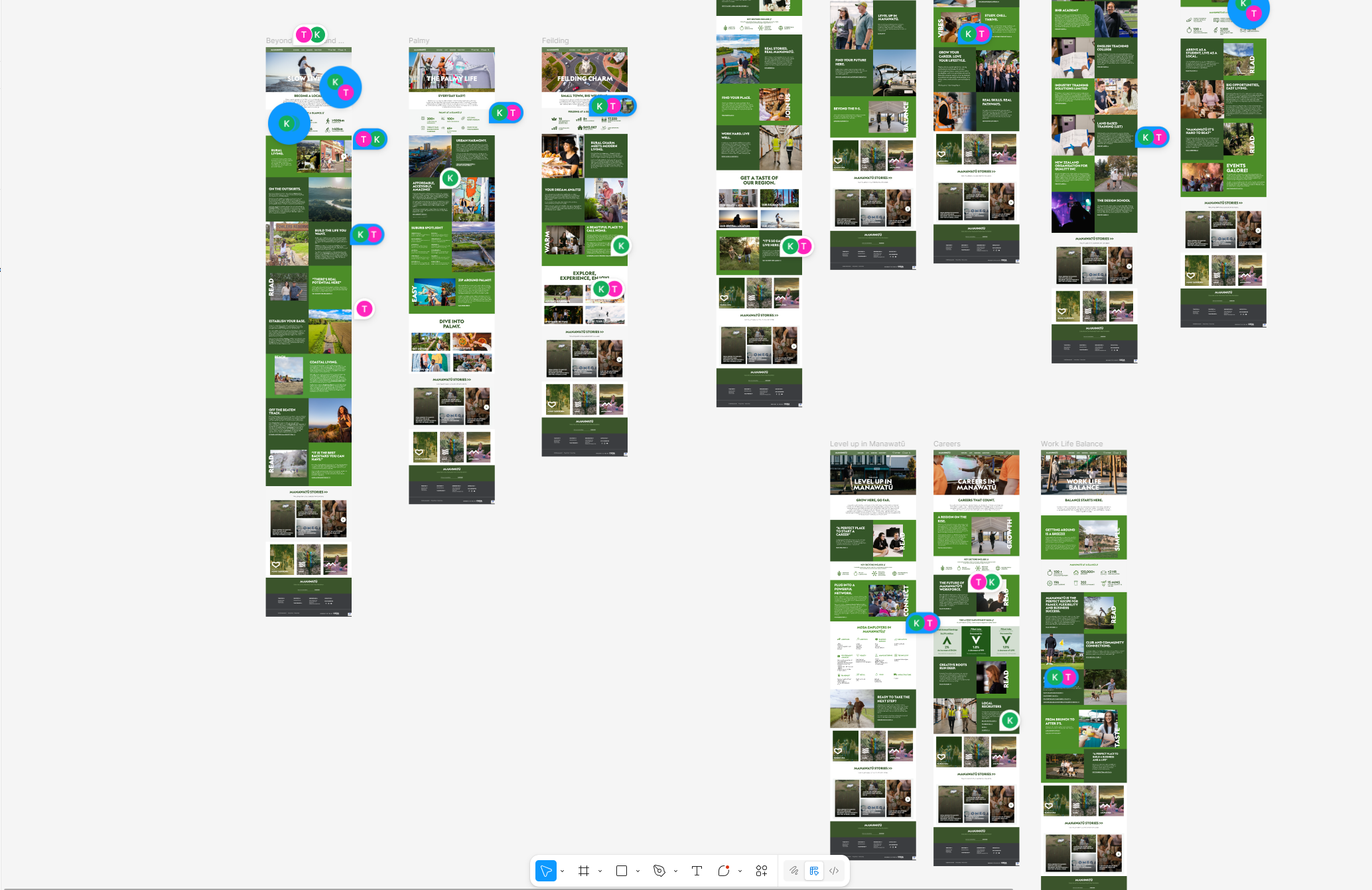Switch to Dev Mode

(834, 871)
